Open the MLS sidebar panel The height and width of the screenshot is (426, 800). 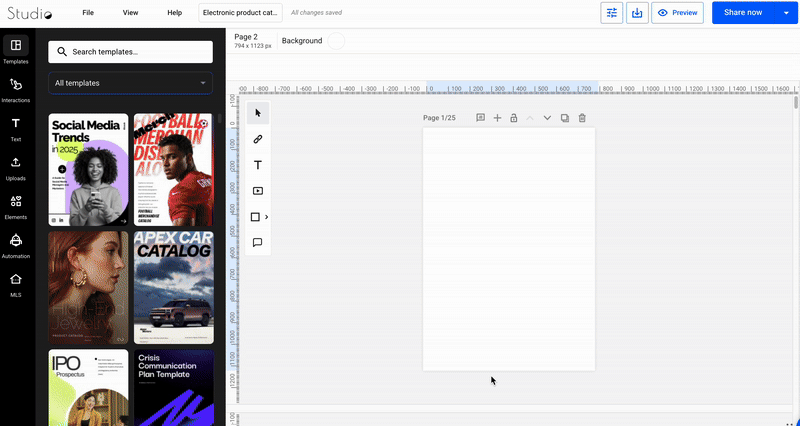pos(16,285)
